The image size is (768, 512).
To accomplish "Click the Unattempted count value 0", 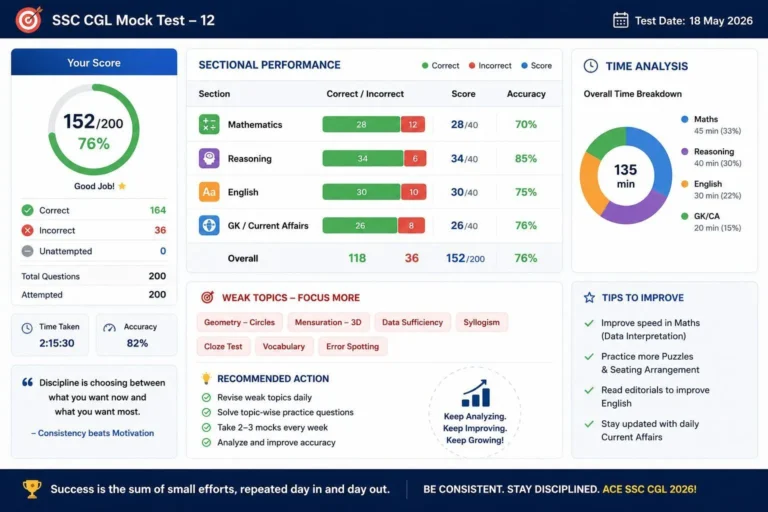I will pyautogui.click(x=163, y=251).
